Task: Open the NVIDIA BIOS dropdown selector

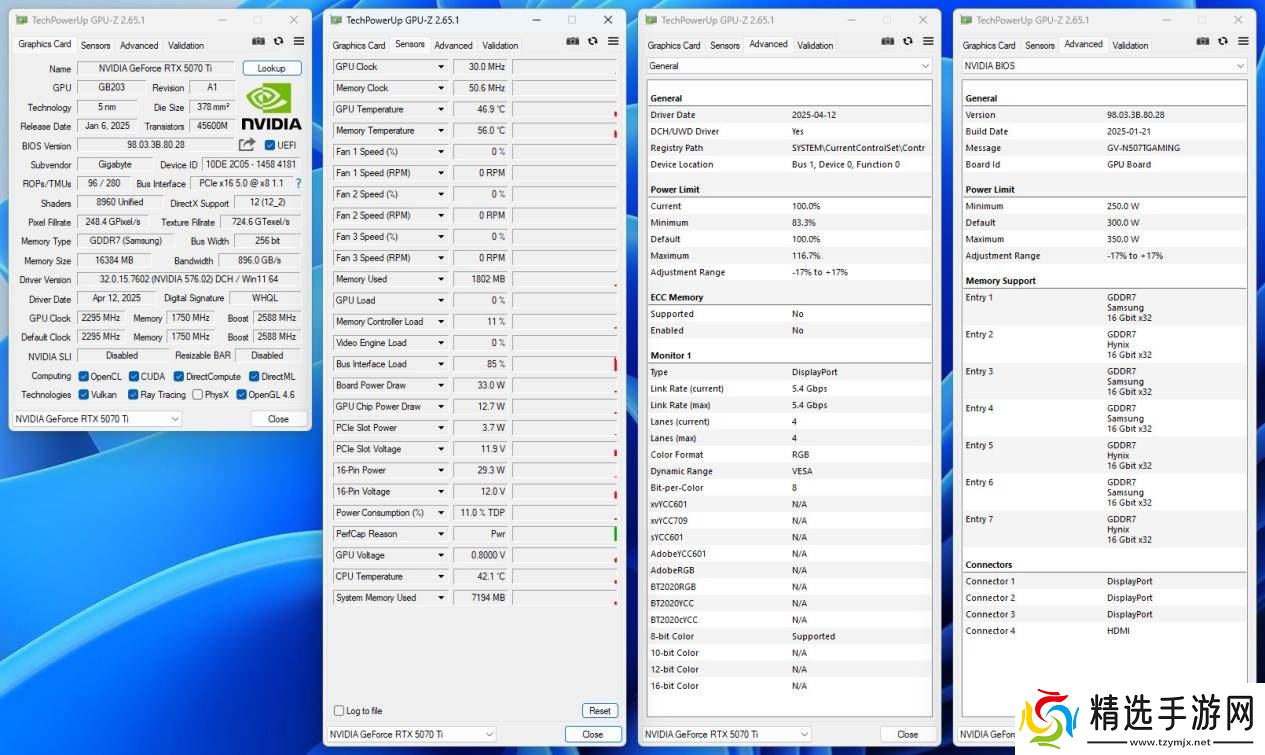Action: [1104, 66]
